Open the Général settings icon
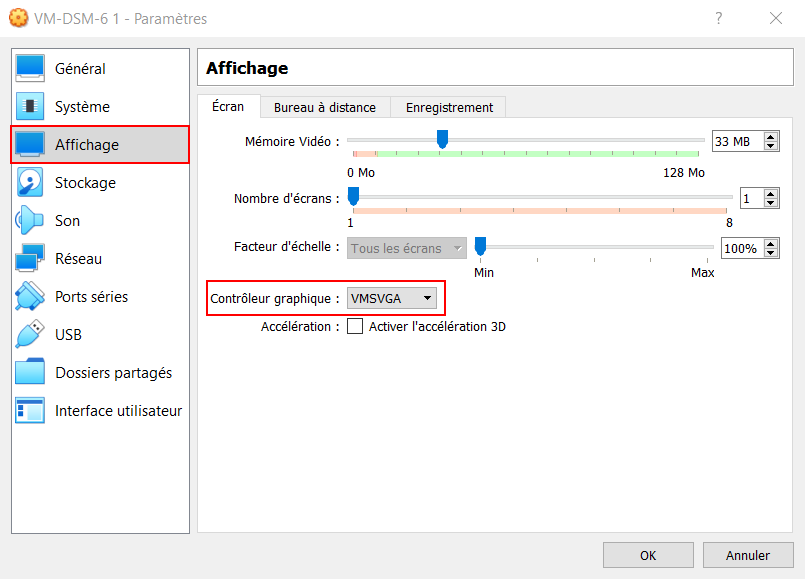The height and width of the screenshot is (579, 805). coord(30,68)
